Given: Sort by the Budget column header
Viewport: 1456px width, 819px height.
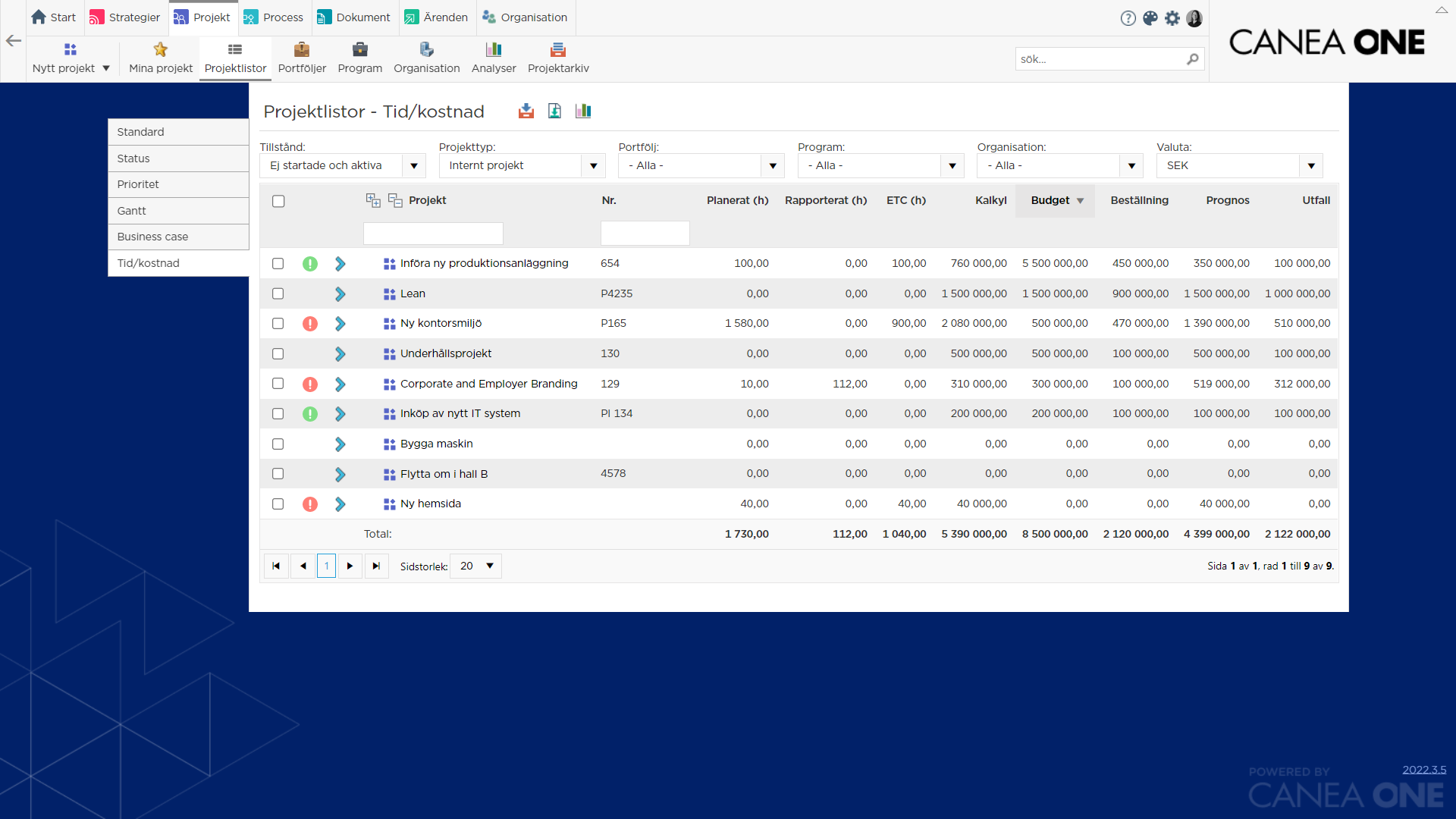Looking at the screenshot, I should [x=1055, y=200].
